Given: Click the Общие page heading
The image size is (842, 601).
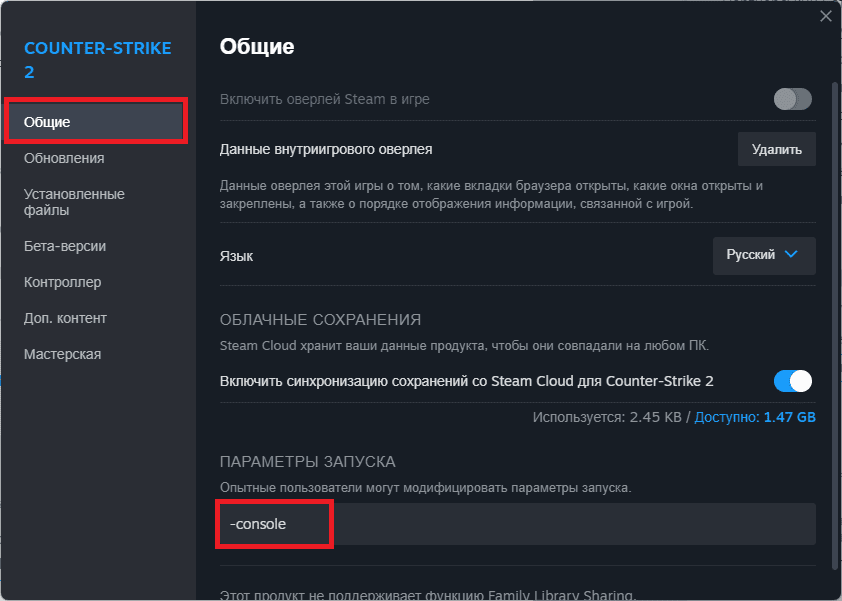Looking at the screenshot, I should pos(257,46).
